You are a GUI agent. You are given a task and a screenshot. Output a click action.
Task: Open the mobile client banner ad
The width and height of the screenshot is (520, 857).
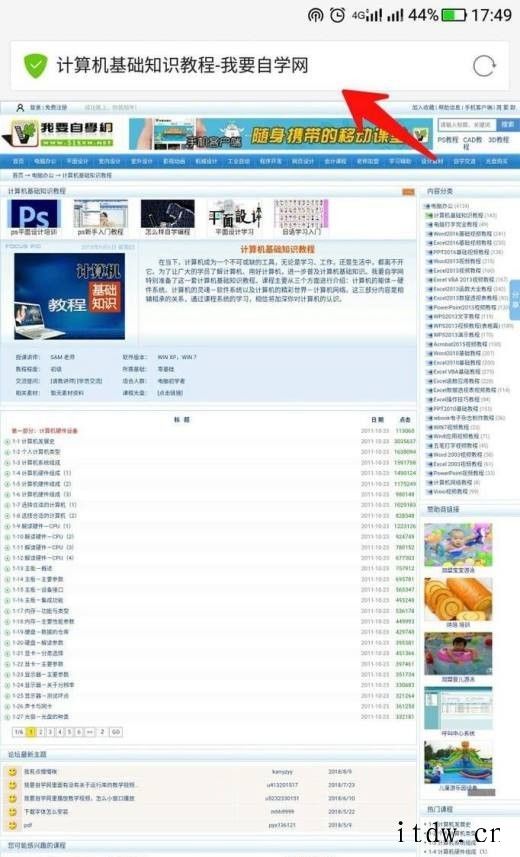279,134
